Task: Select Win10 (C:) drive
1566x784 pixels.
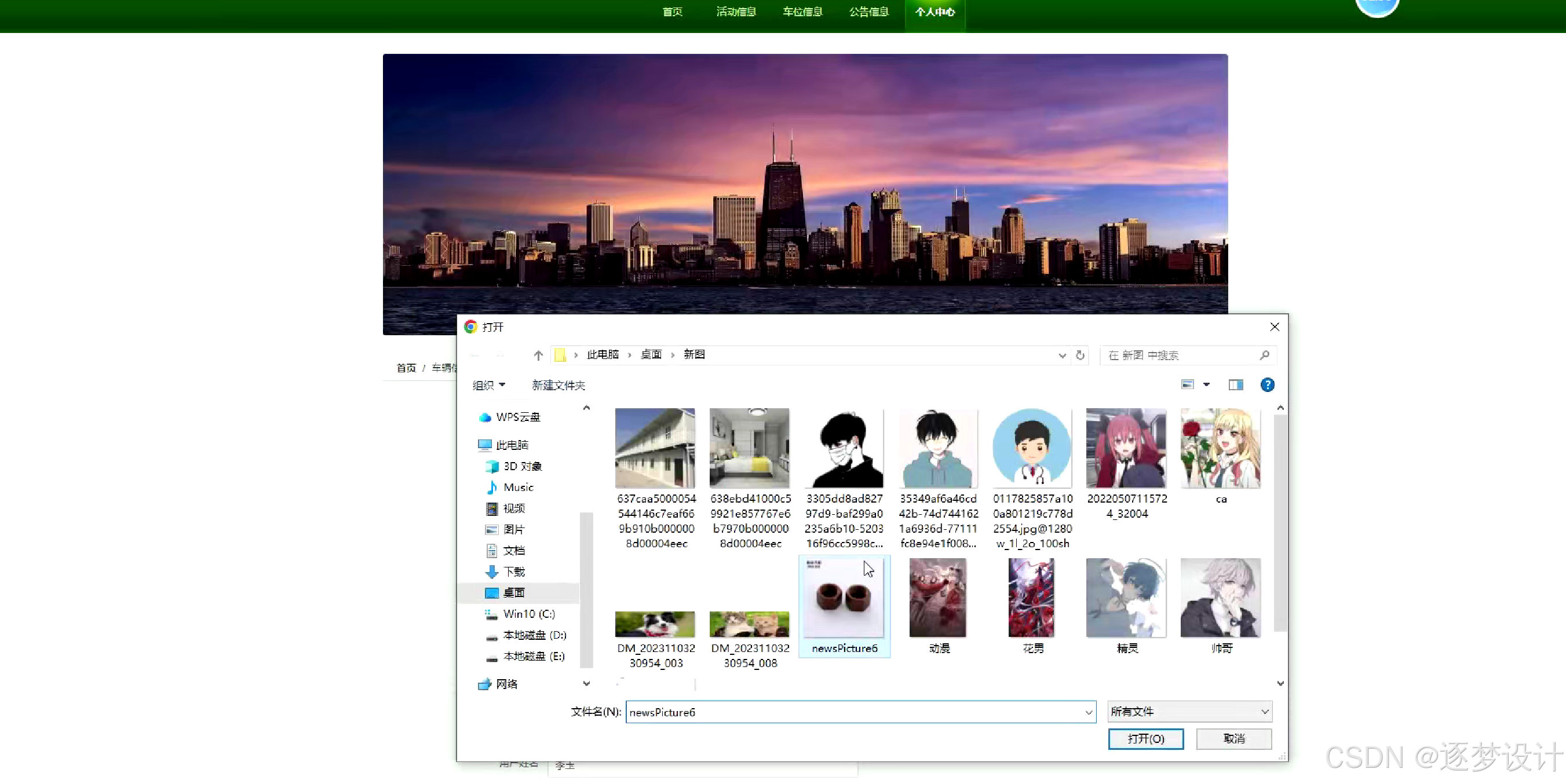Action: tap(528, 614)
